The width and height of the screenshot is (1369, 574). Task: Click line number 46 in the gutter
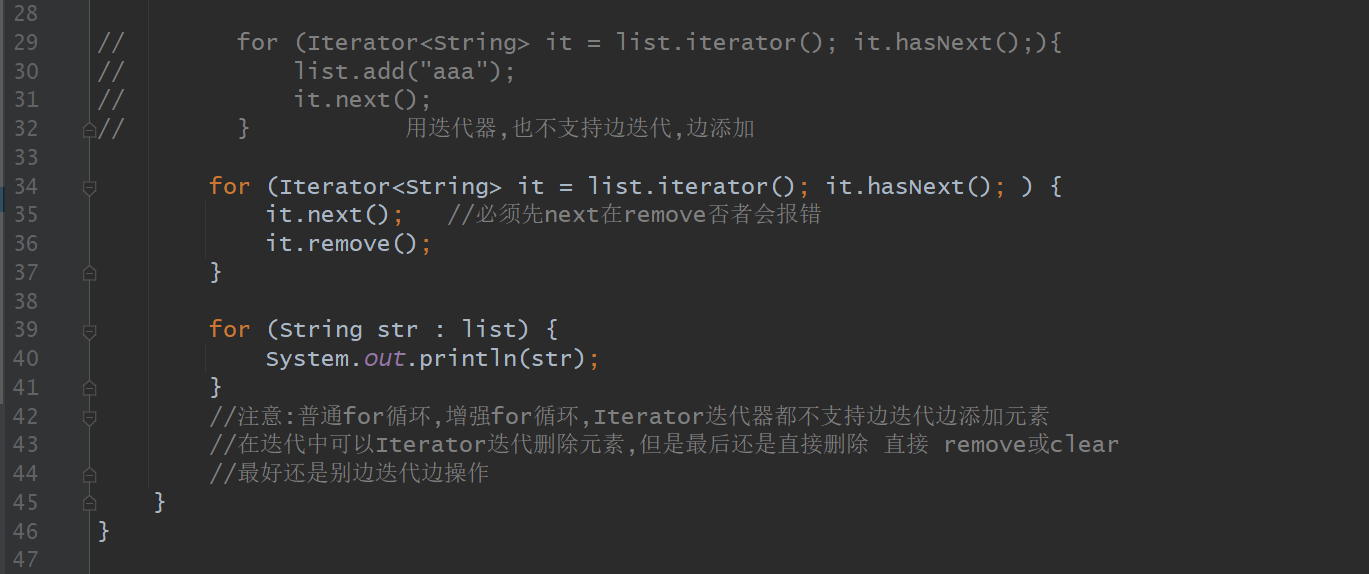coord(26,530)
